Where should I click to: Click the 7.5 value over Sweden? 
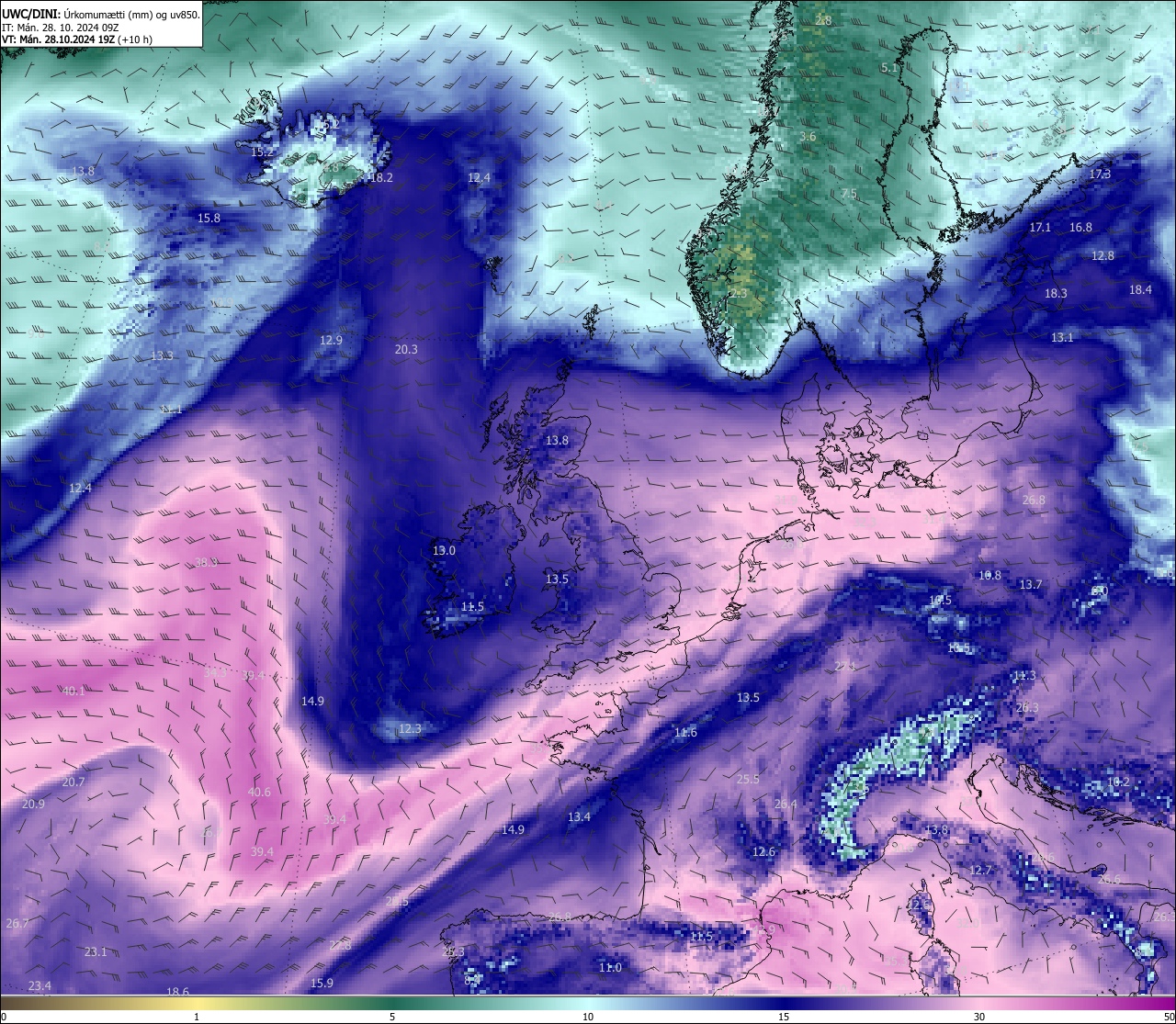(x=849, y=193)
